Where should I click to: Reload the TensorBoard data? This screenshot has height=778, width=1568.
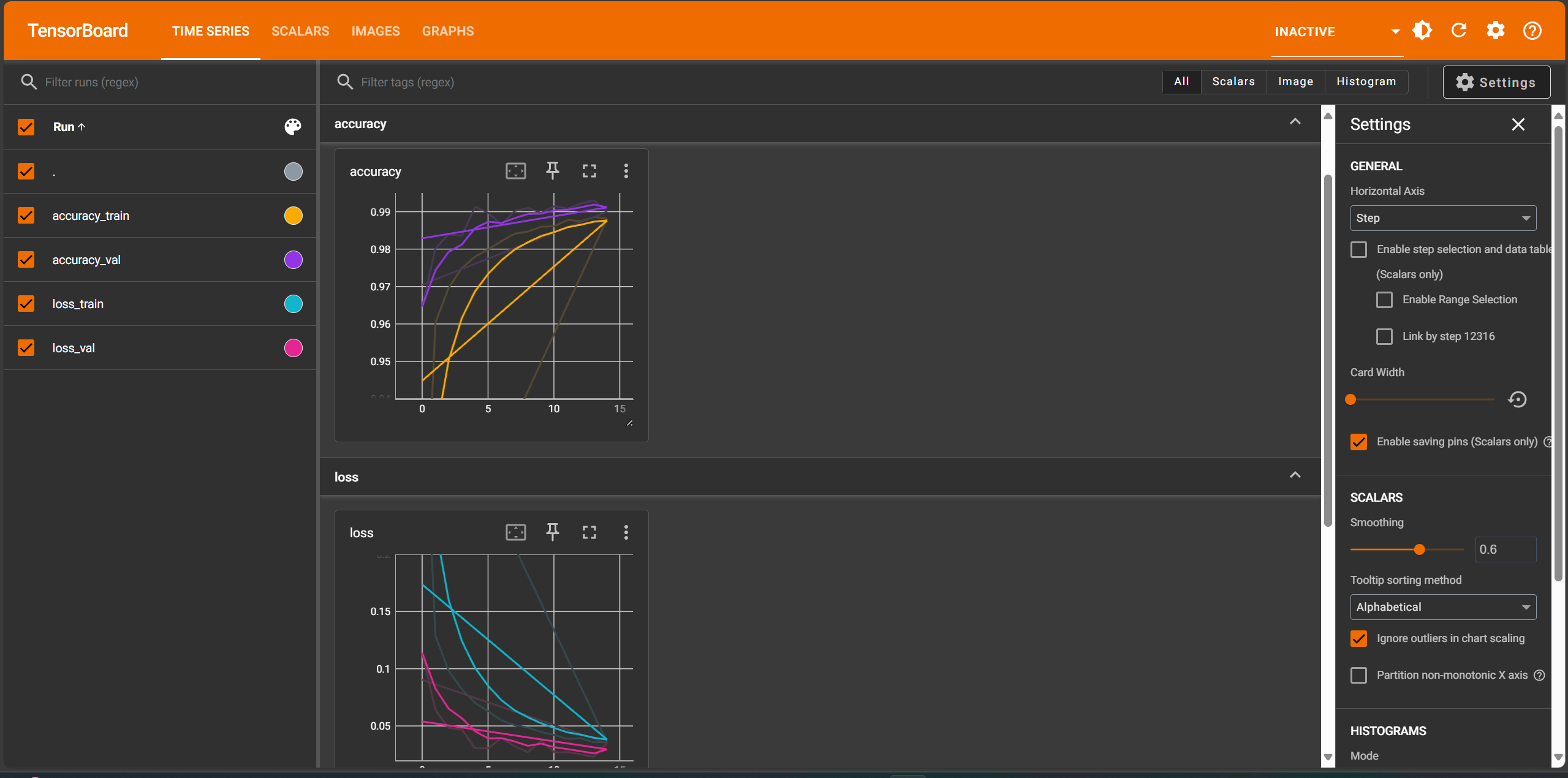tap(1458, 30)
